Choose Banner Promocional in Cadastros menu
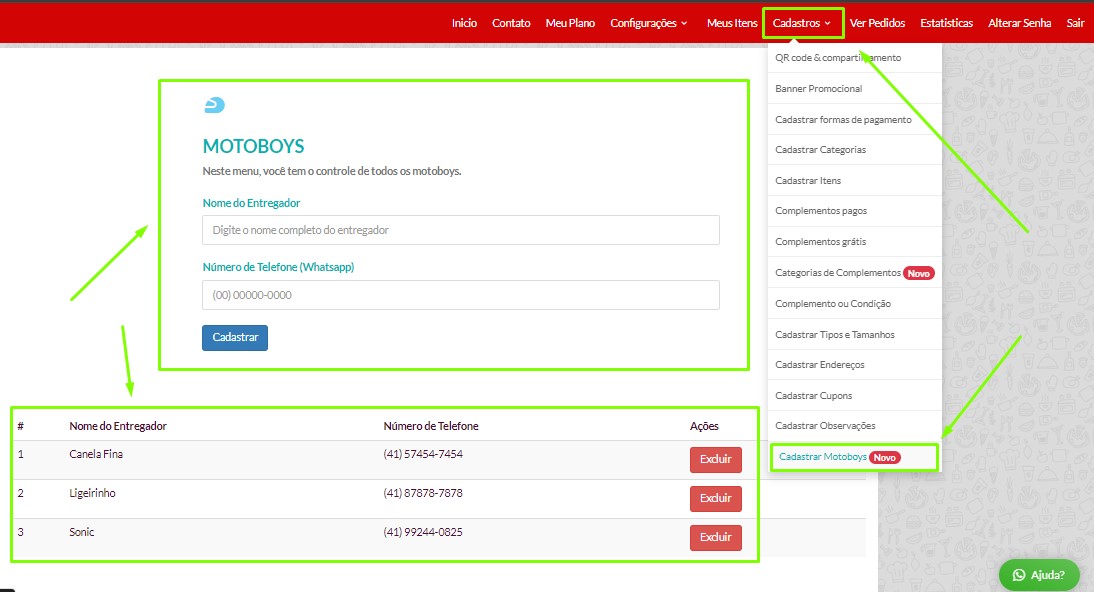1094x592 pixels. (818, 89)
